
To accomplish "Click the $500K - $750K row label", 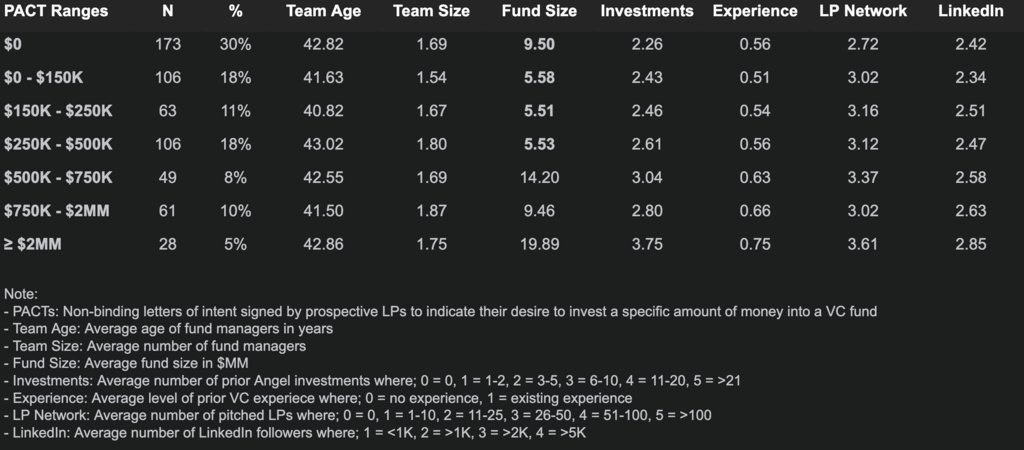I will coord(58,177).
